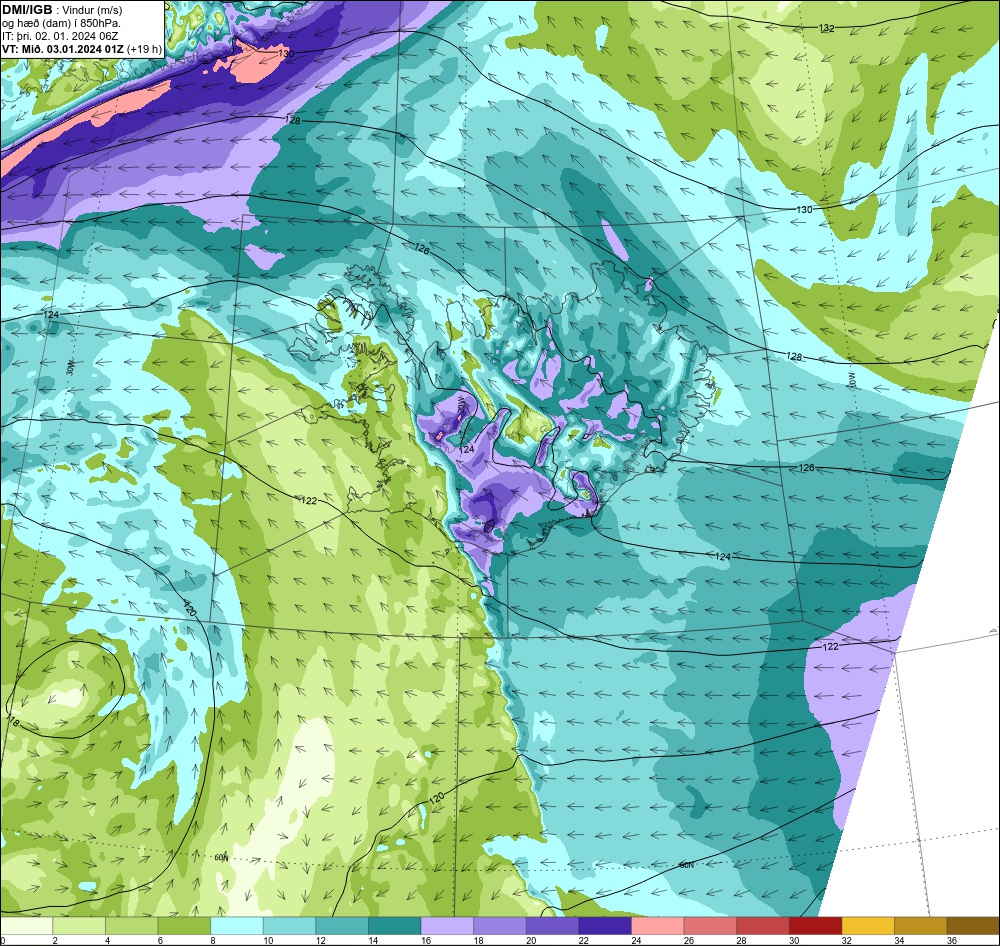Click the 22–24 m/s dark indigo swatch
Viewport: 1000px width, 946px height.
pyautogui.click(x=605, y=926)
